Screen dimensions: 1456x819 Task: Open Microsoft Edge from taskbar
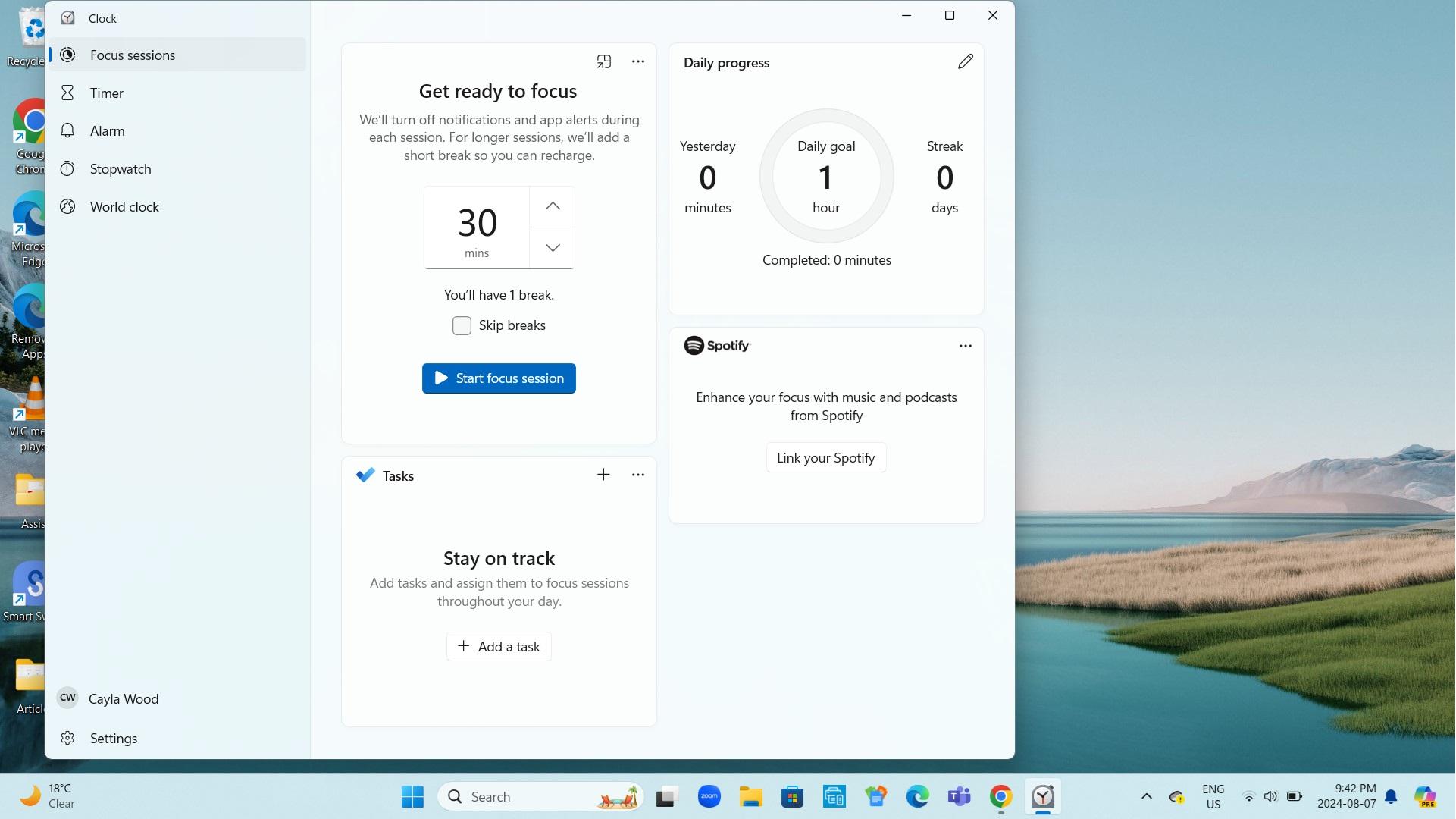[917, 797]
